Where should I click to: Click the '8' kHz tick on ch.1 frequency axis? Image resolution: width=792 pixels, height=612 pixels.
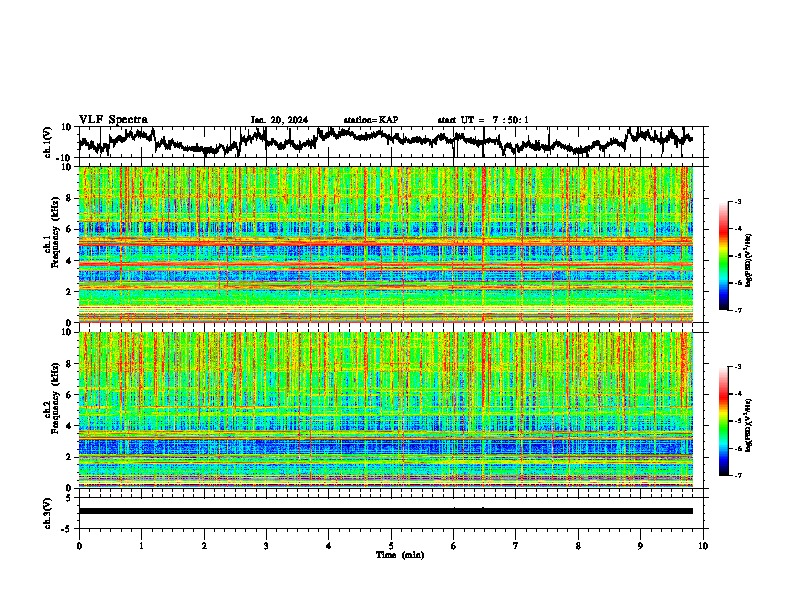coord(70,198)
